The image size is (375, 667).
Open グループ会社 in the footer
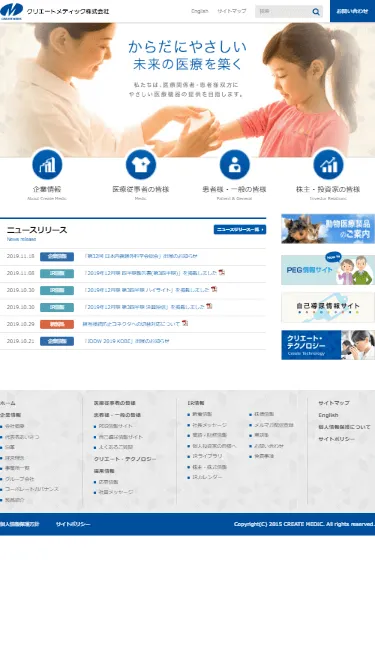[x=20, y=479]
